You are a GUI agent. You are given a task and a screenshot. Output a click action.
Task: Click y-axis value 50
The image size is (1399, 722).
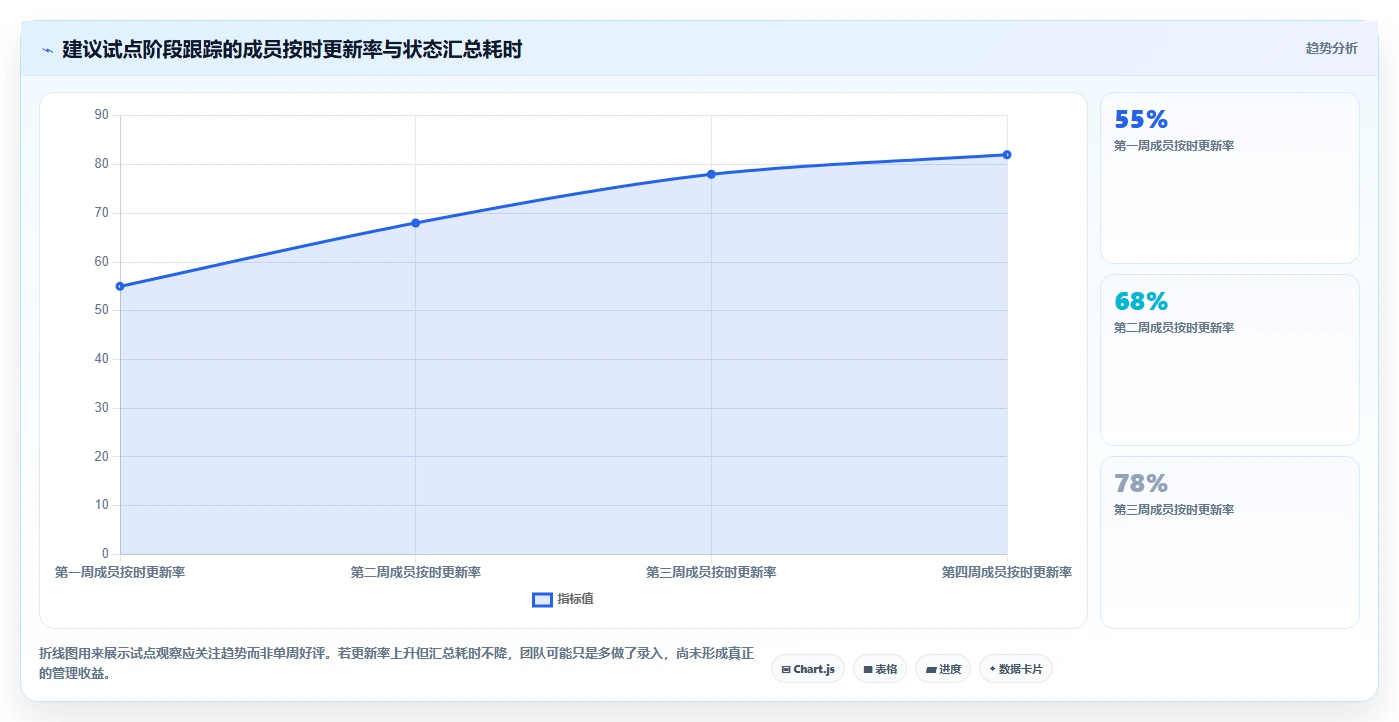tap(102, 310)
